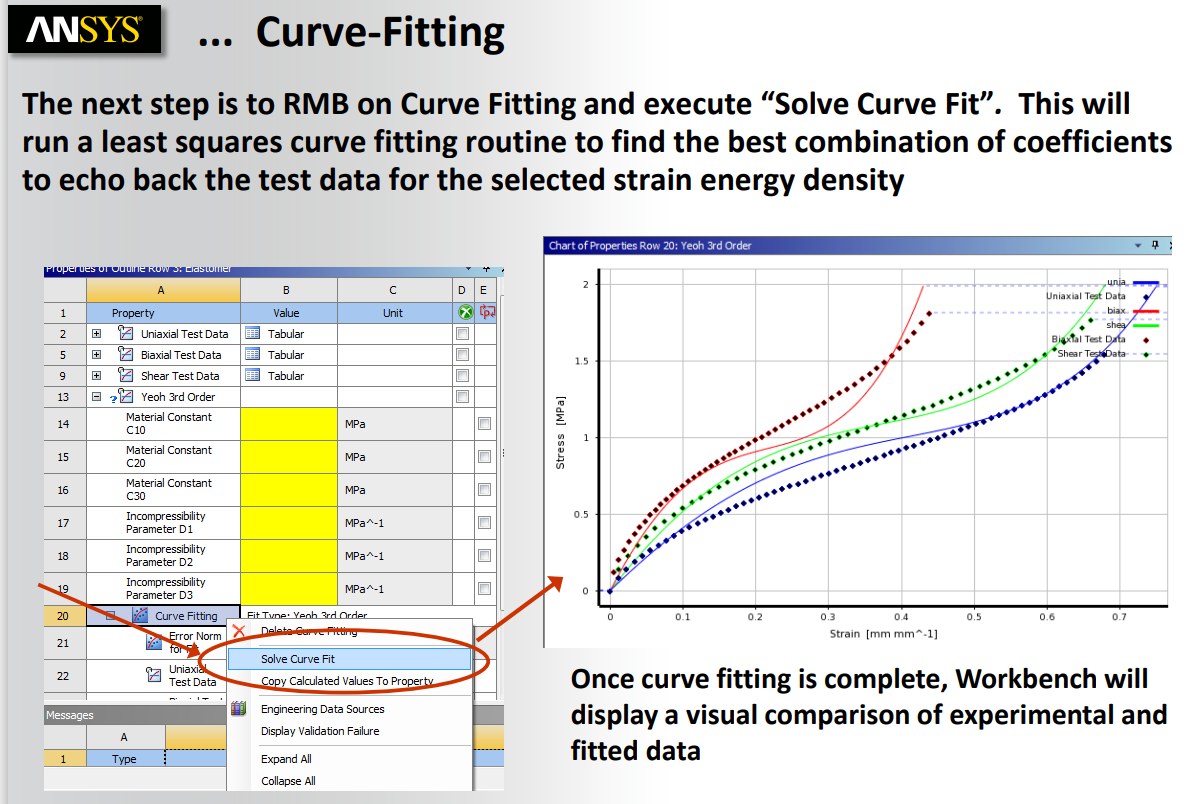Click the Curve Fitting chart icon in row 20
The height and width of the screenshot is (804, 1203).
coord(140,616)
